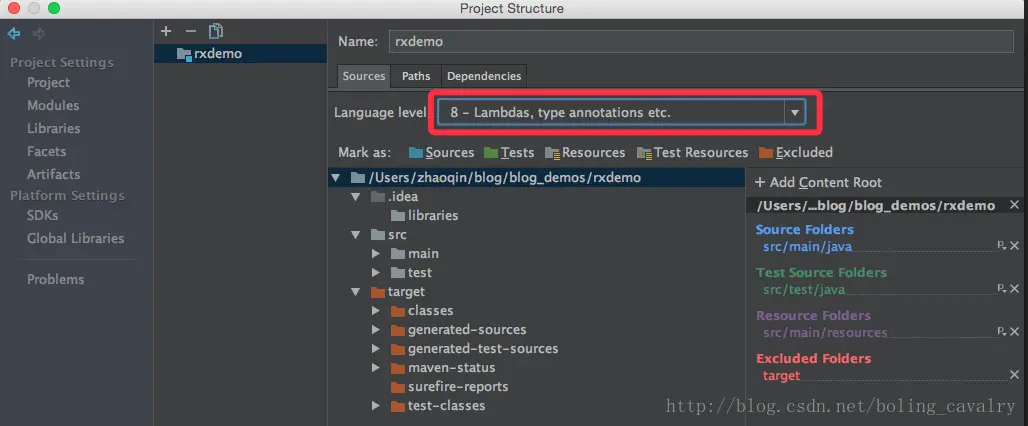Switch to the Sources tab

(x=364, y=76)
